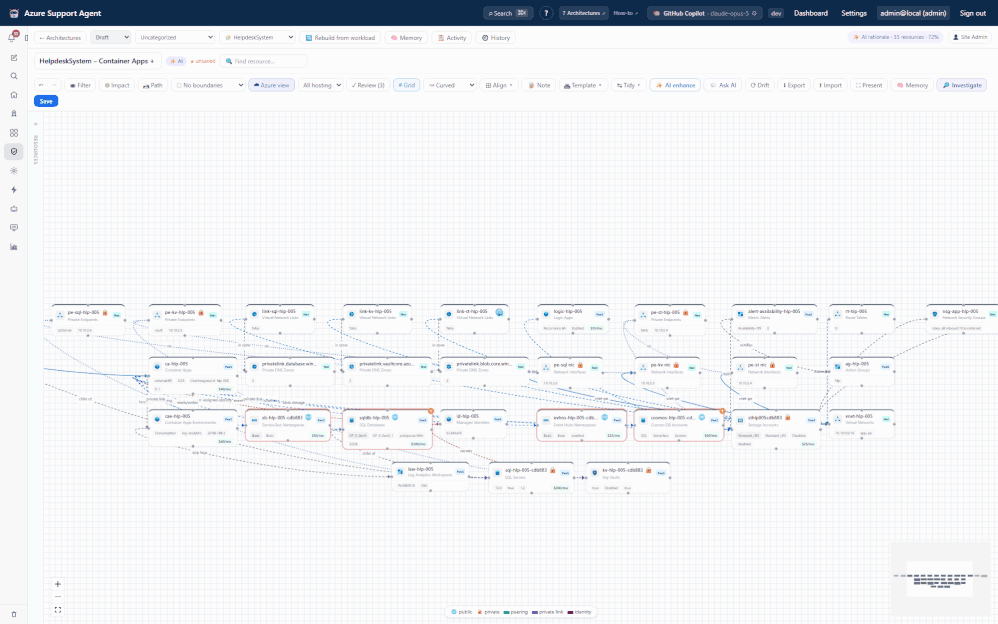Click the fit-to-screen canvas icon

(x=58, y=609)
